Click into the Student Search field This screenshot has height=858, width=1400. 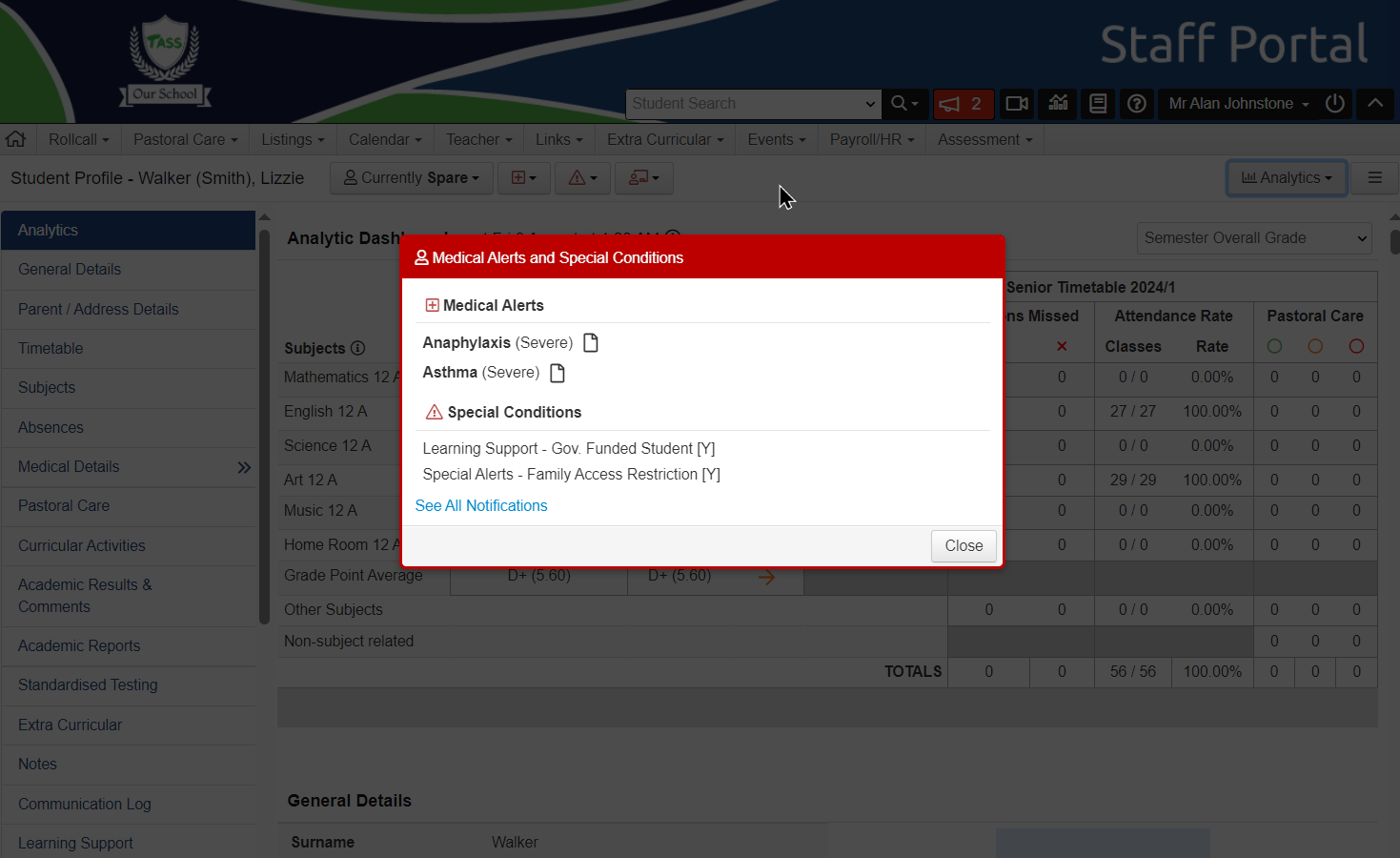743,104
